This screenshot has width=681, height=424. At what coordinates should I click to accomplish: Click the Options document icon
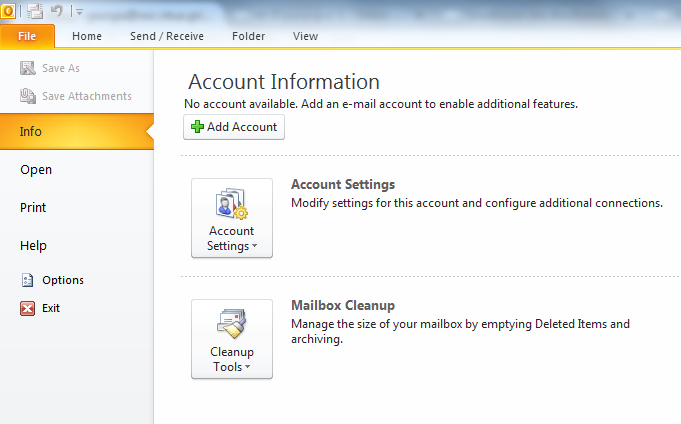point(27,280)
